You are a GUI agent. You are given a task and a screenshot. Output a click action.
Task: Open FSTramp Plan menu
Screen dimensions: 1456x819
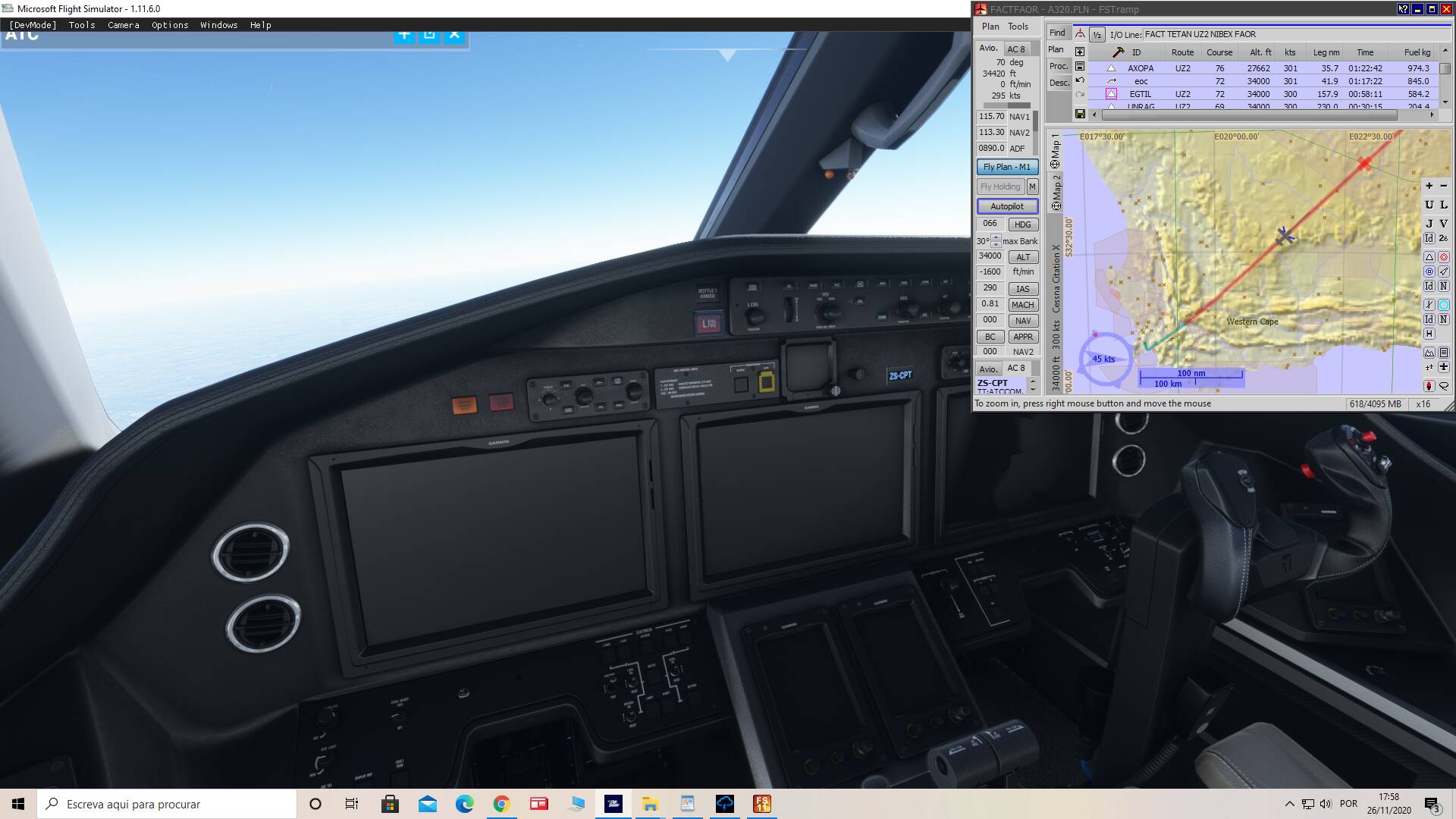[990, 27]
